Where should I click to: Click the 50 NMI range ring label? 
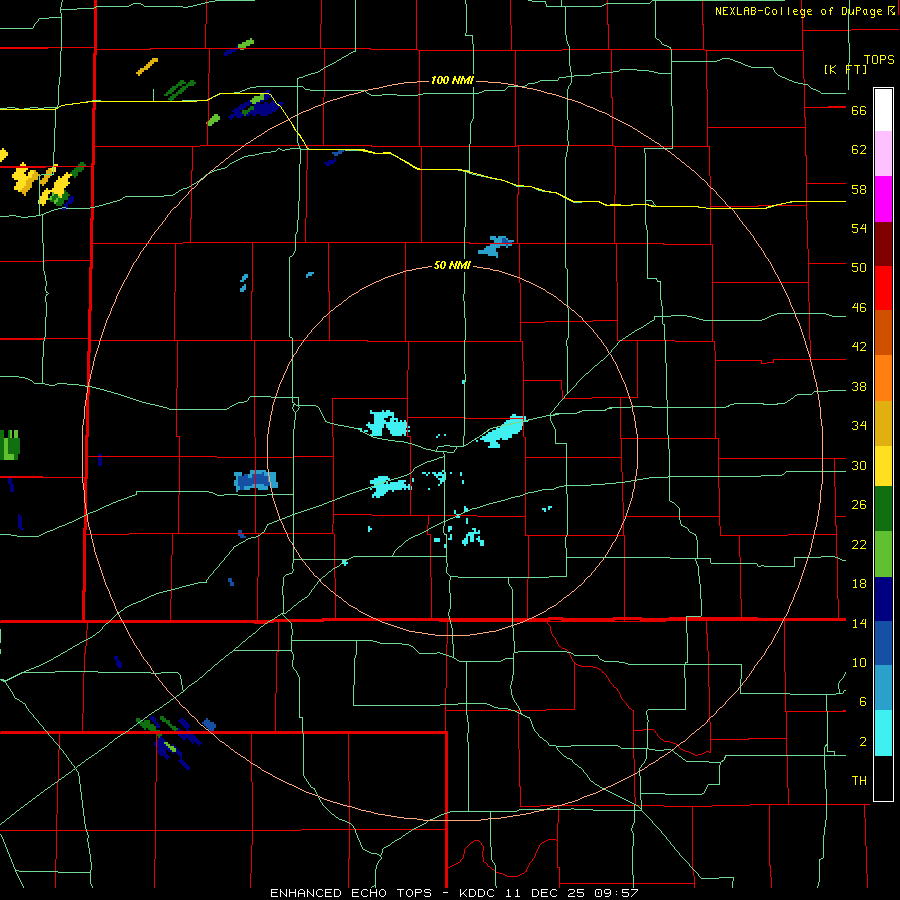pos(452,265)
